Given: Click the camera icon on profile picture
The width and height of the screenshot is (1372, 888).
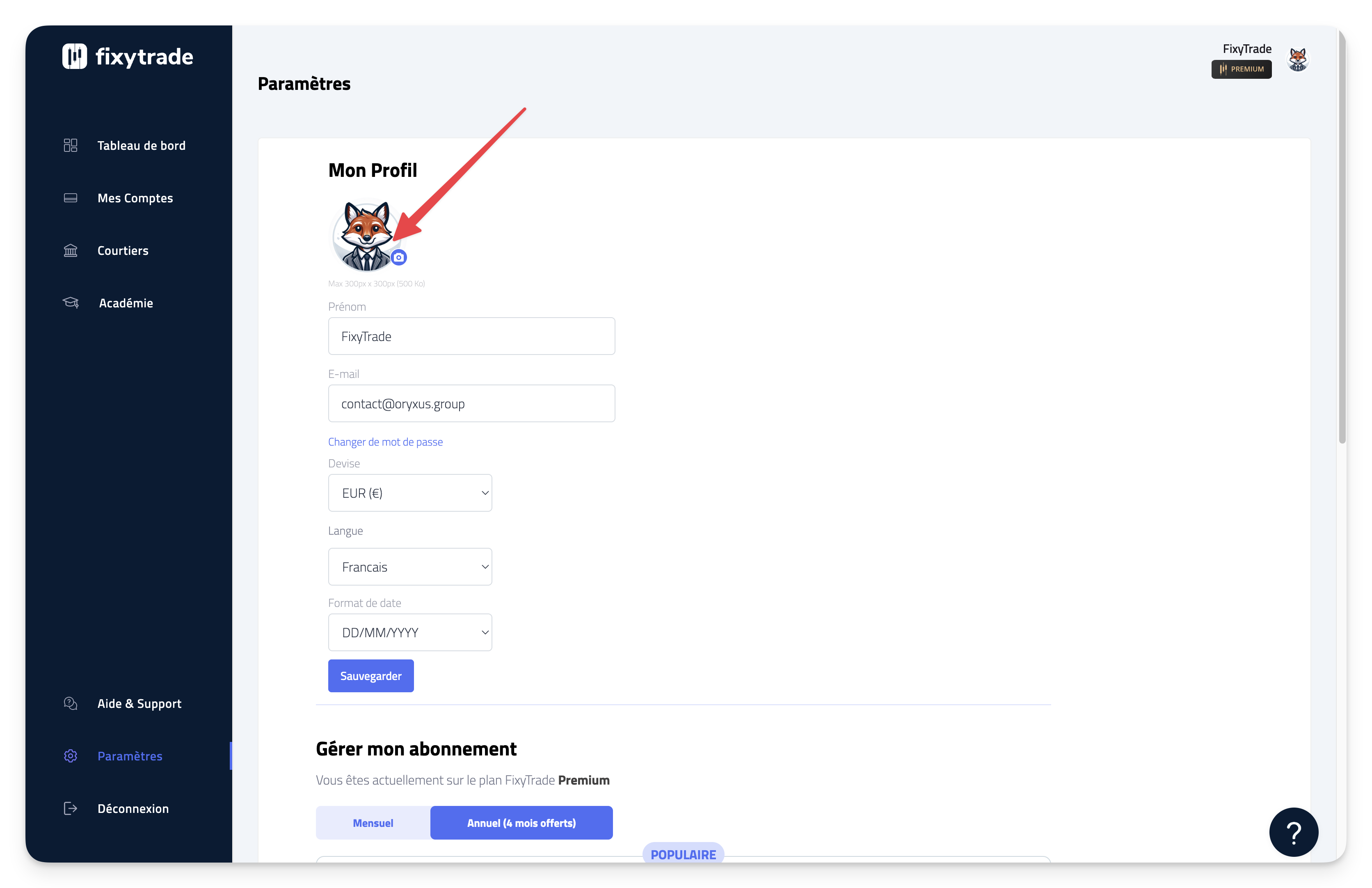Looking at the screenshot, I should (398, 257).
